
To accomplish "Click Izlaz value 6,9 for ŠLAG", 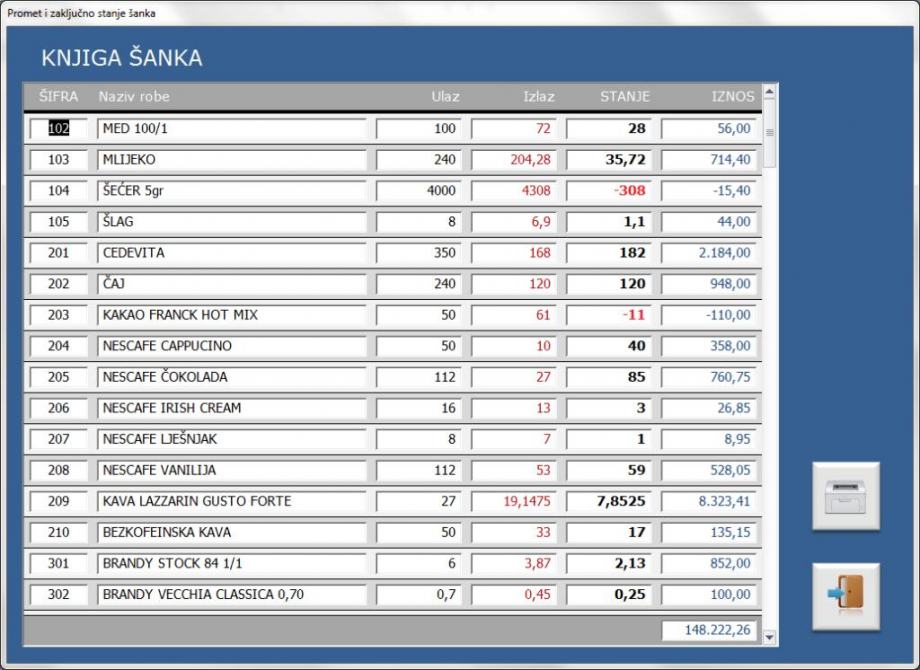I will pyautogui.click(x=513, y=222).
